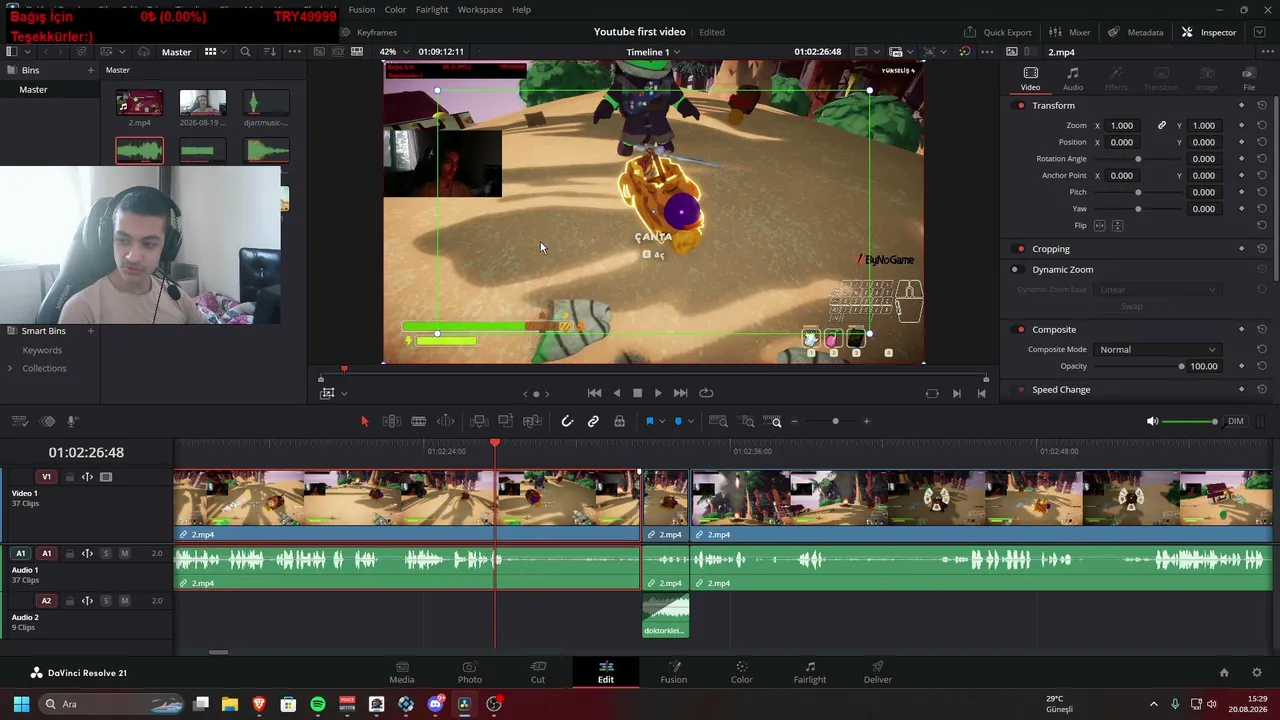Adjust the Rotation Angle slider handle
1280x720 pixels.
(x=1138, y=159)
